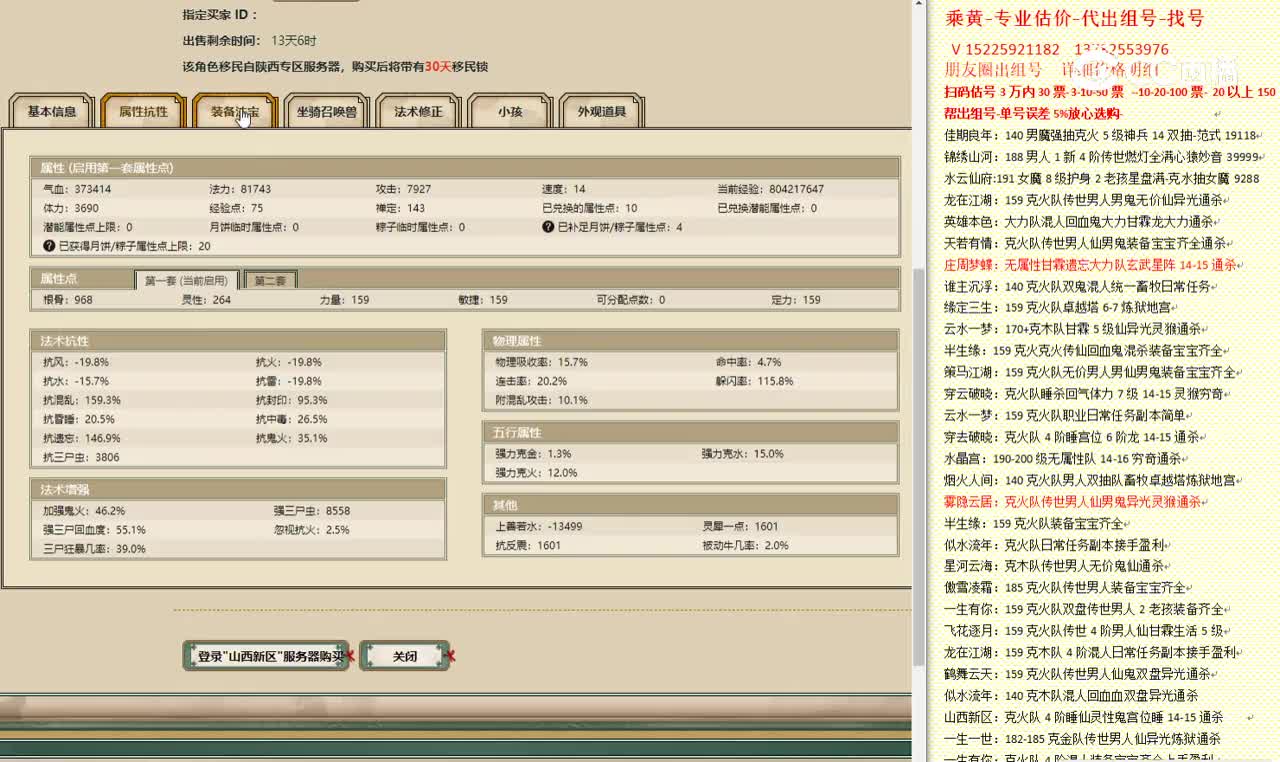The image size is (1280, 762).
Task: Click the 法力: 81743 value
Action: pyautogui.click(x=240, y=189)
